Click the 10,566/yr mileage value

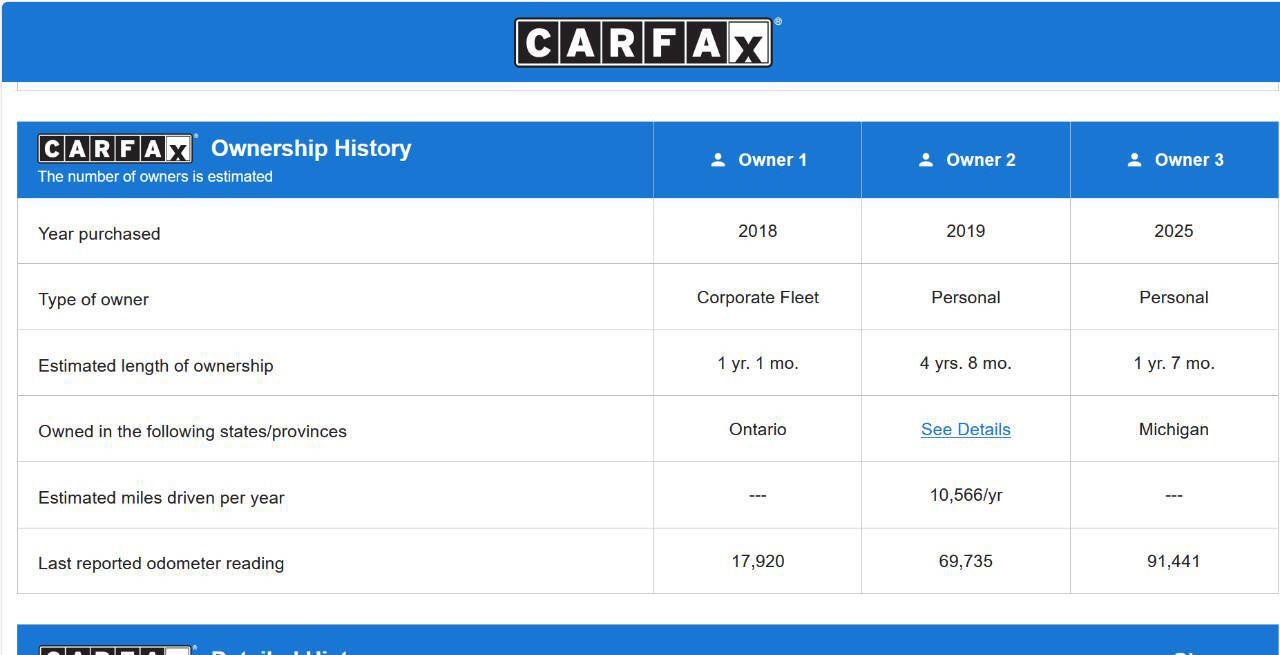pyautogui.click(x=966, y=495)
